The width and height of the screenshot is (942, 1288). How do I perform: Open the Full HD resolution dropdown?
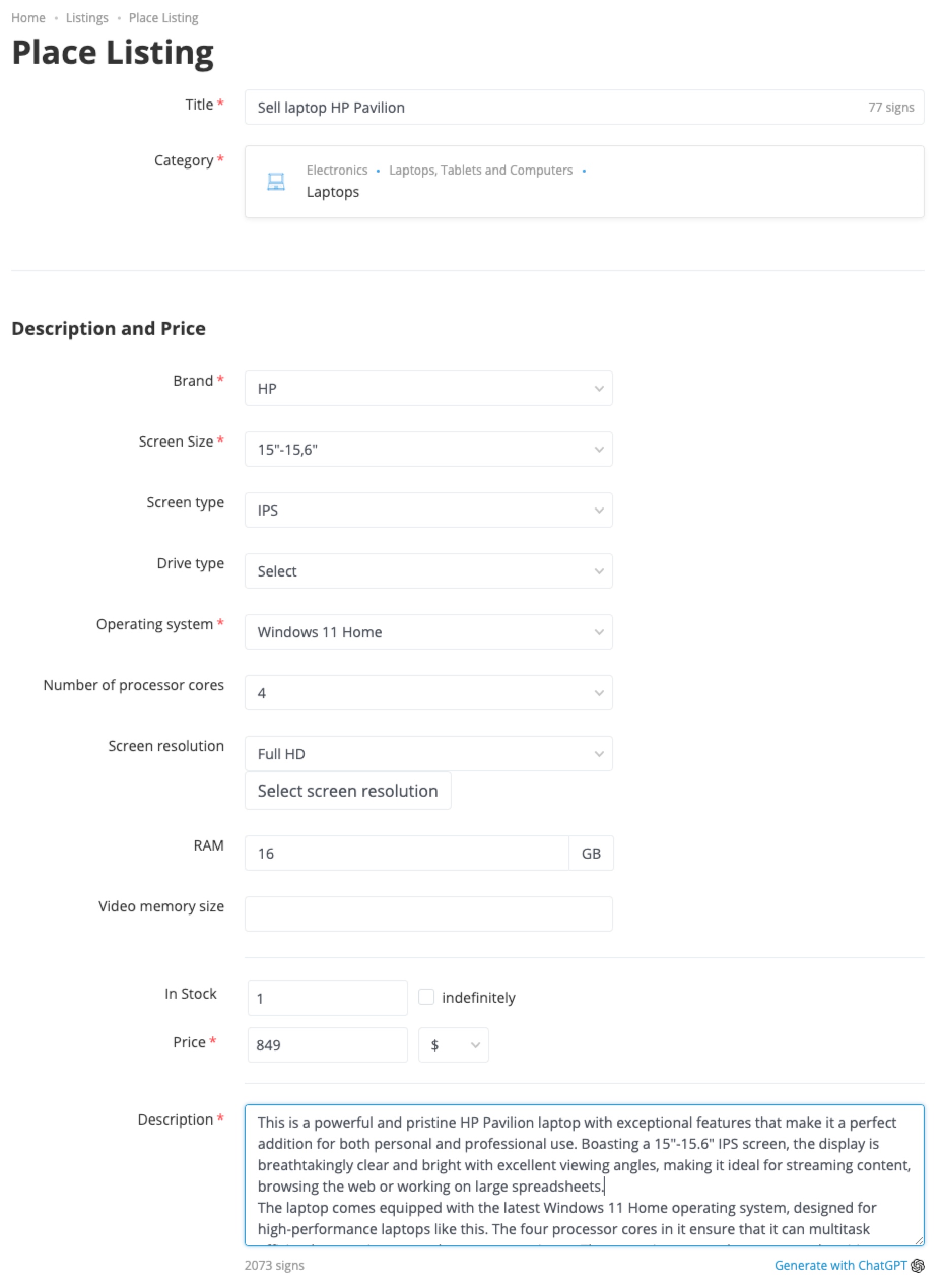click(x=428, y=754)
